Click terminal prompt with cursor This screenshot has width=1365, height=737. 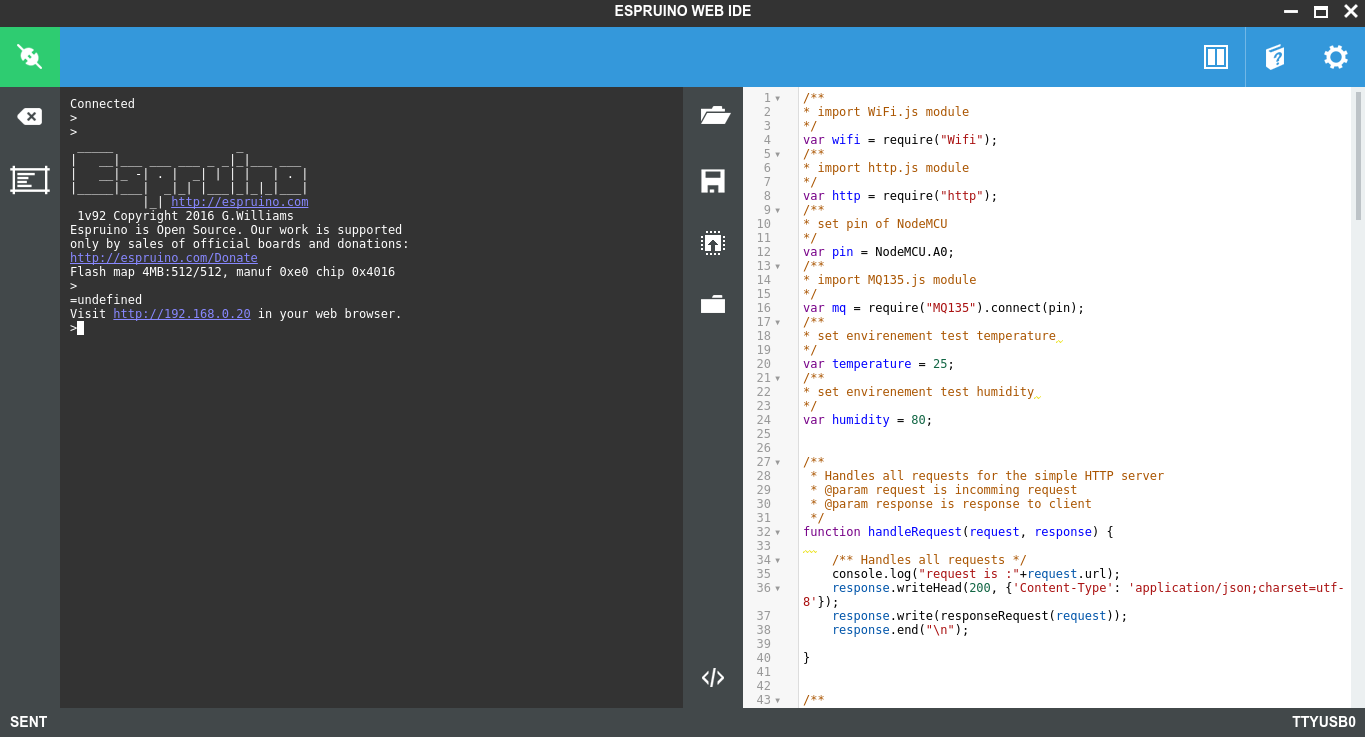click(77, 328)
